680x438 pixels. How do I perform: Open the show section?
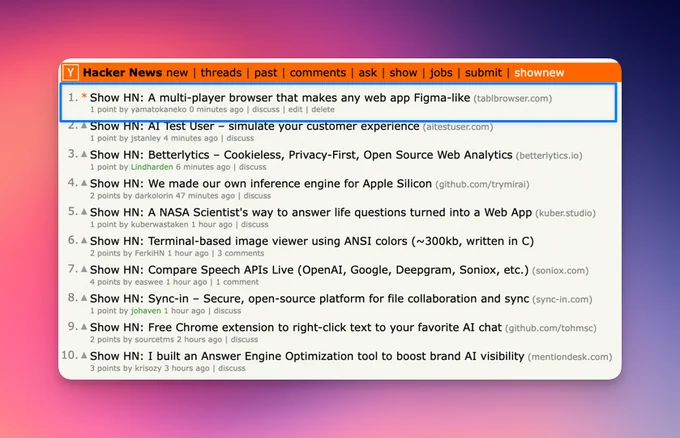tap(403, 72)
